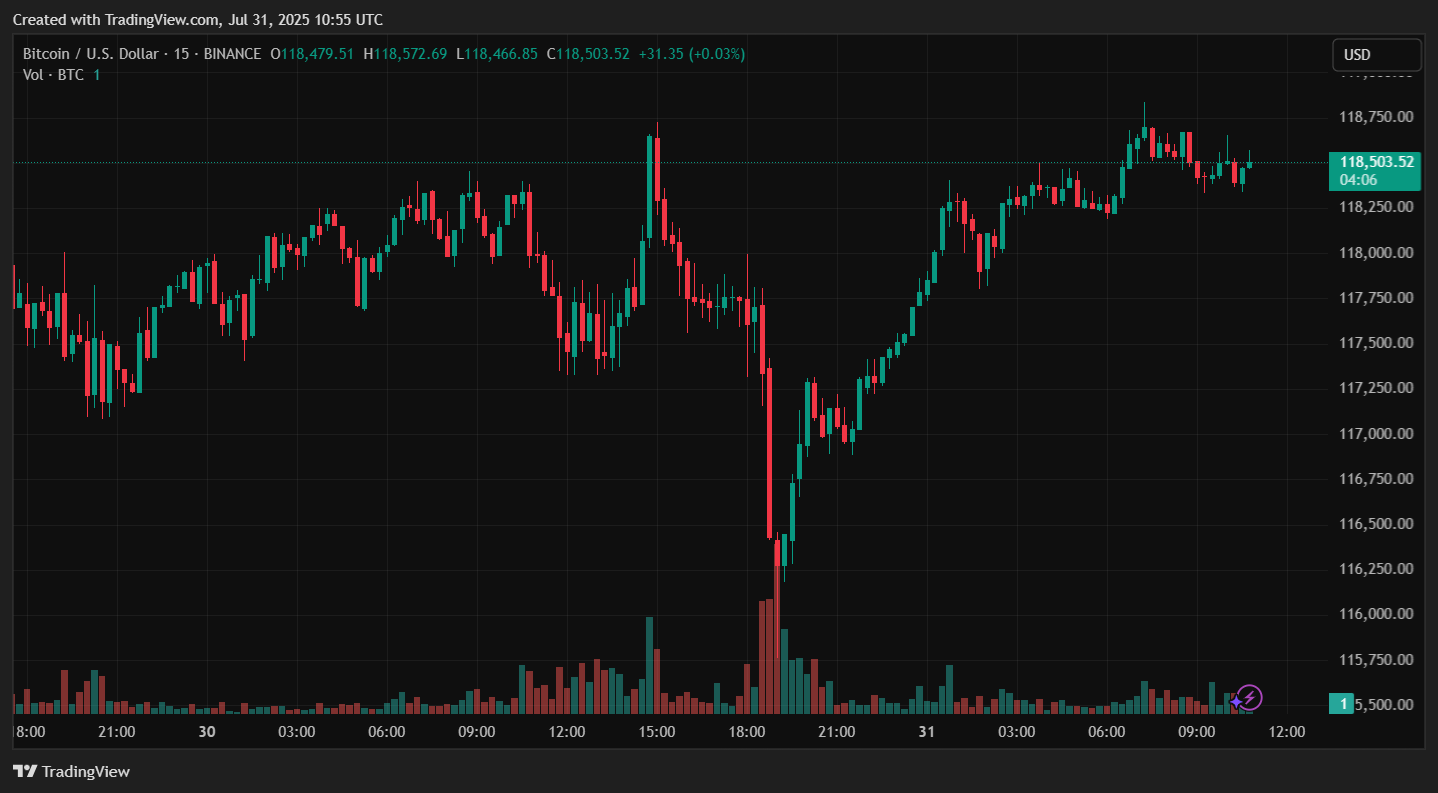Click the 117,000.00 price axis label
The width and height of the screenshot is (1438, 793).
[1376, 433]
